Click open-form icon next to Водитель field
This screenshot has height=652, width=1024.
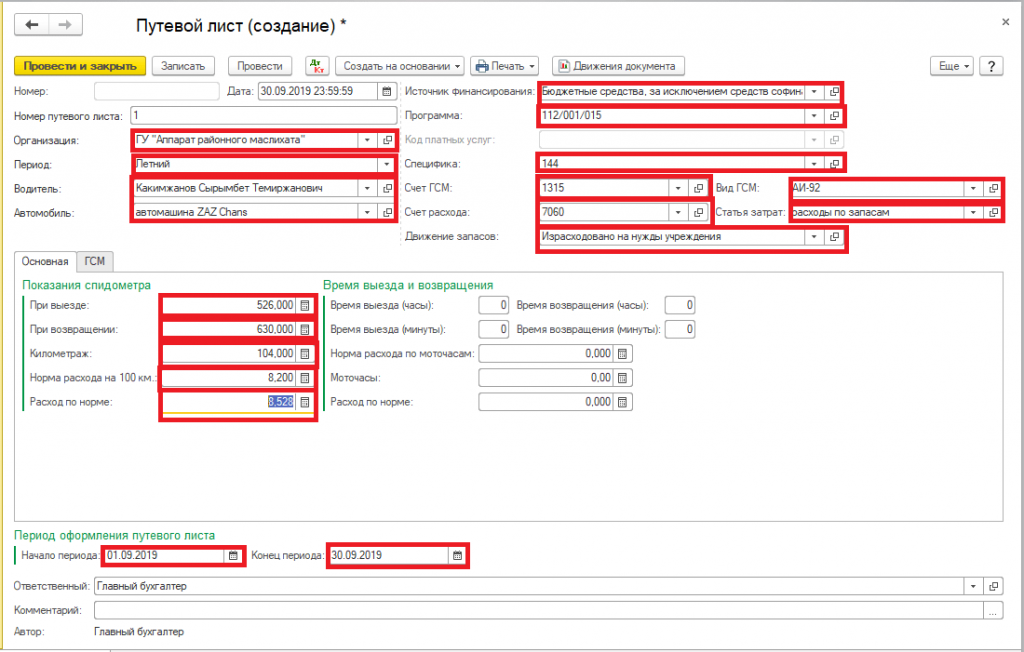387,188
